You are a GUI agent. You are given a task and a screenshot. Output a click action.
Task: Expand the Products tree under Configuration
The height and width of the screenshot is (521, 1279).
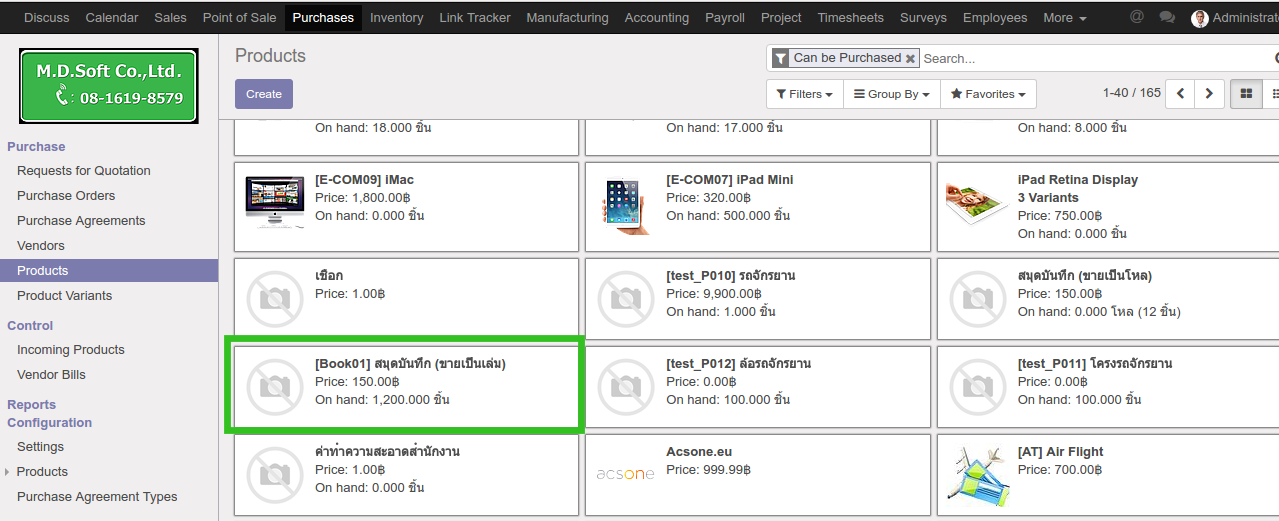[9, 472]
